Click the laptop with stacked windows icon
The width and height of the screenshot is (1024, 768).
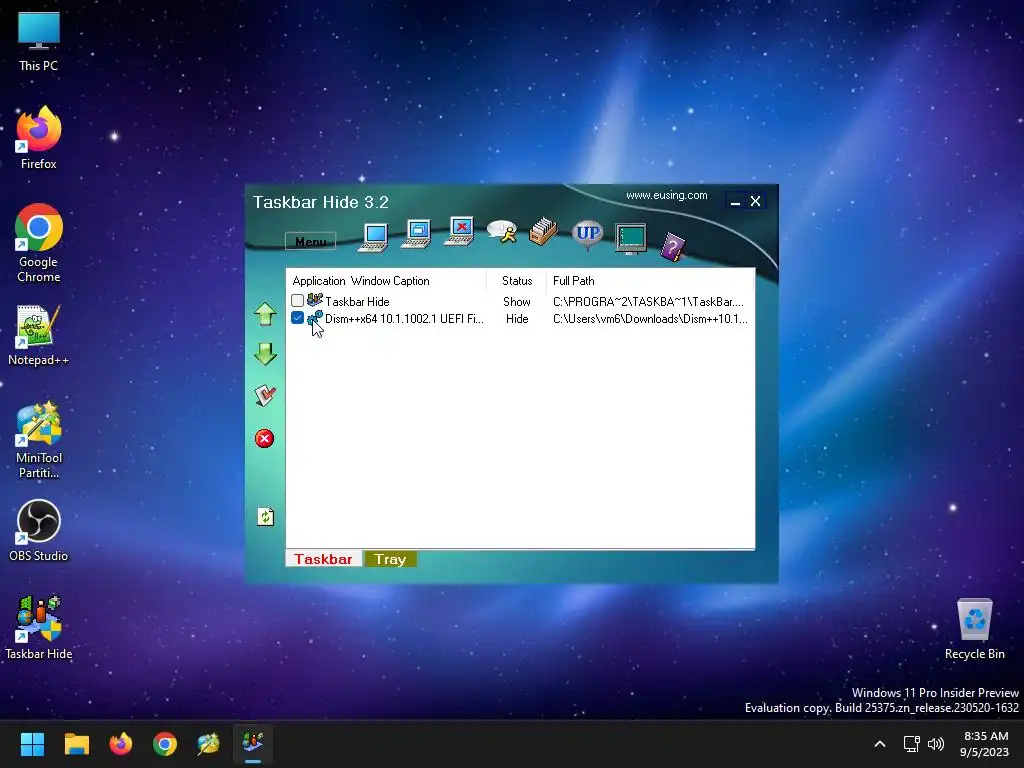pyautogui.click(x=417, y=234)
